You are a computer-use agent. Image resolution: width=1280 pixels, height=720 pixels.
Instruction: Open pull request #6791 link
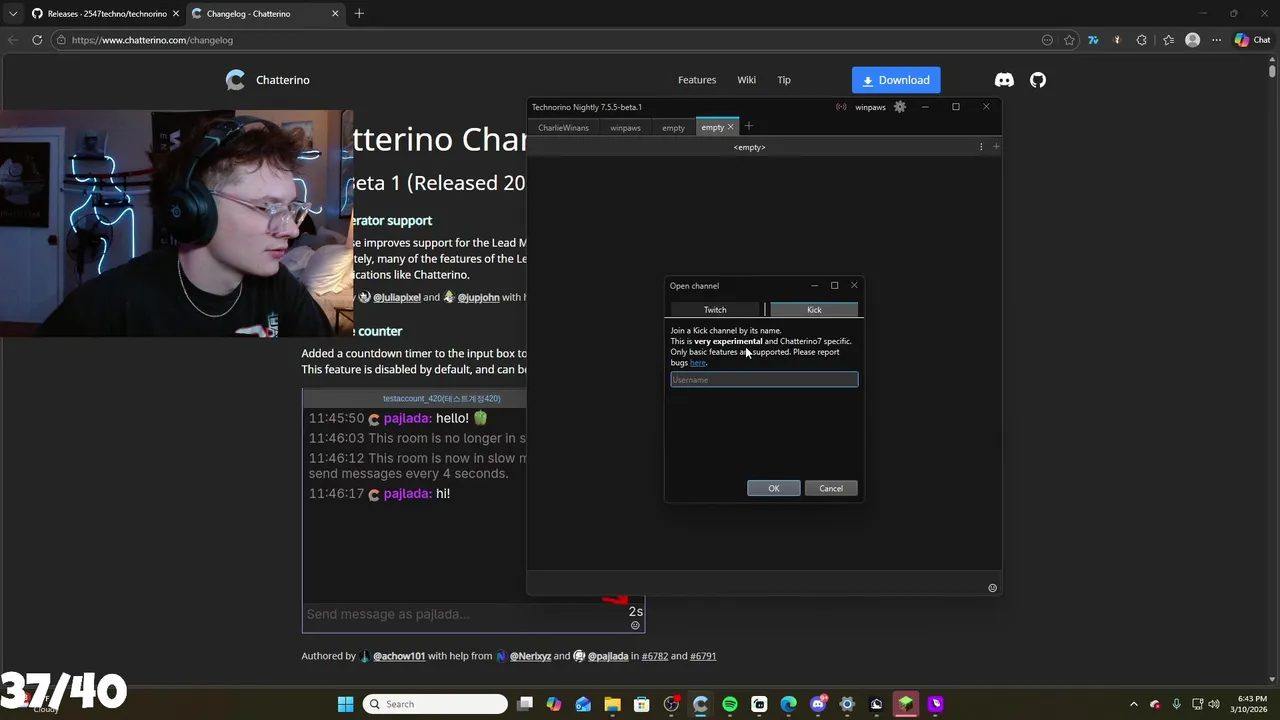(703, 656)
